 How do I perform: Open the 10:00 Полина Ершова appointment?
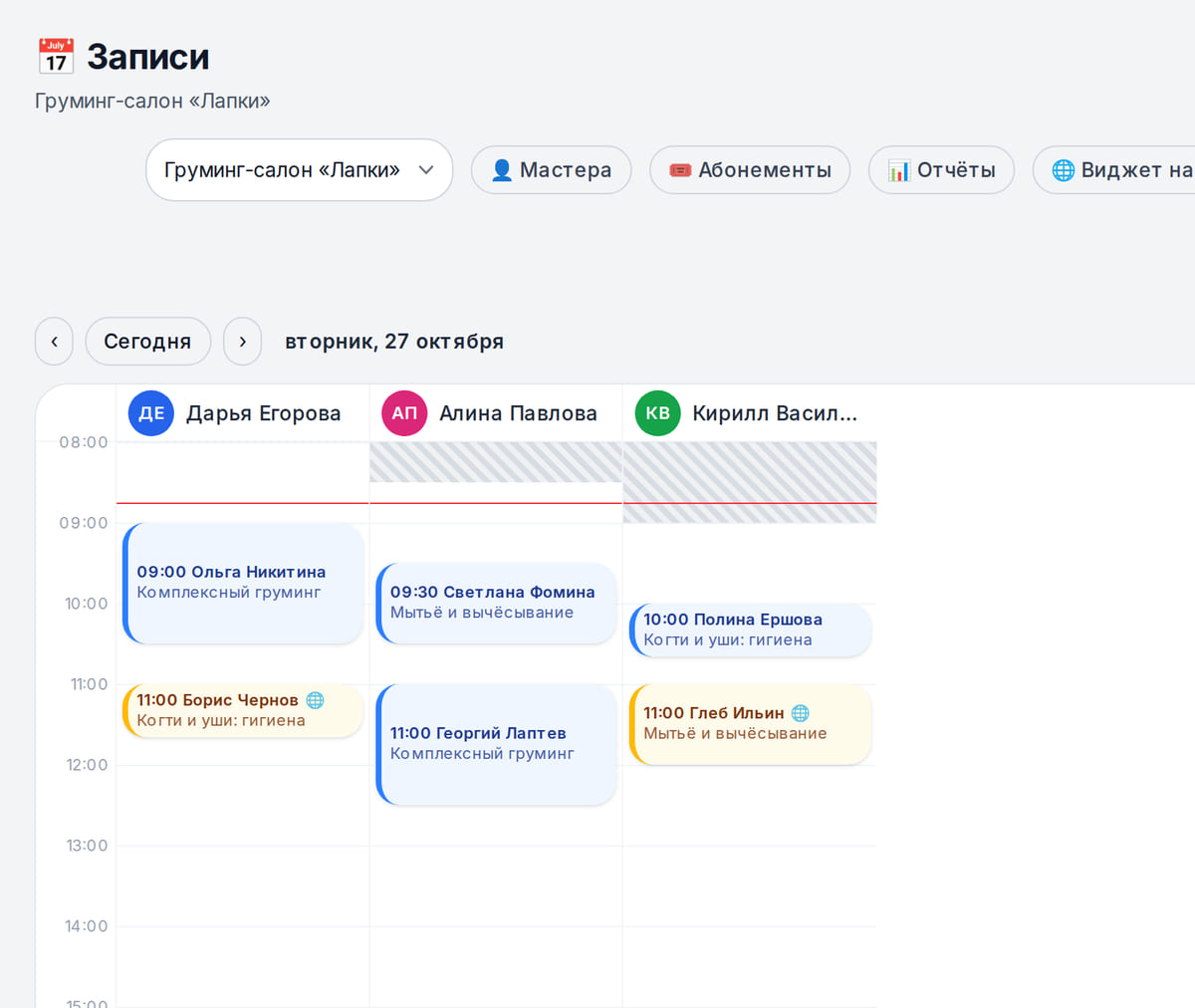[x=750, y=630]
